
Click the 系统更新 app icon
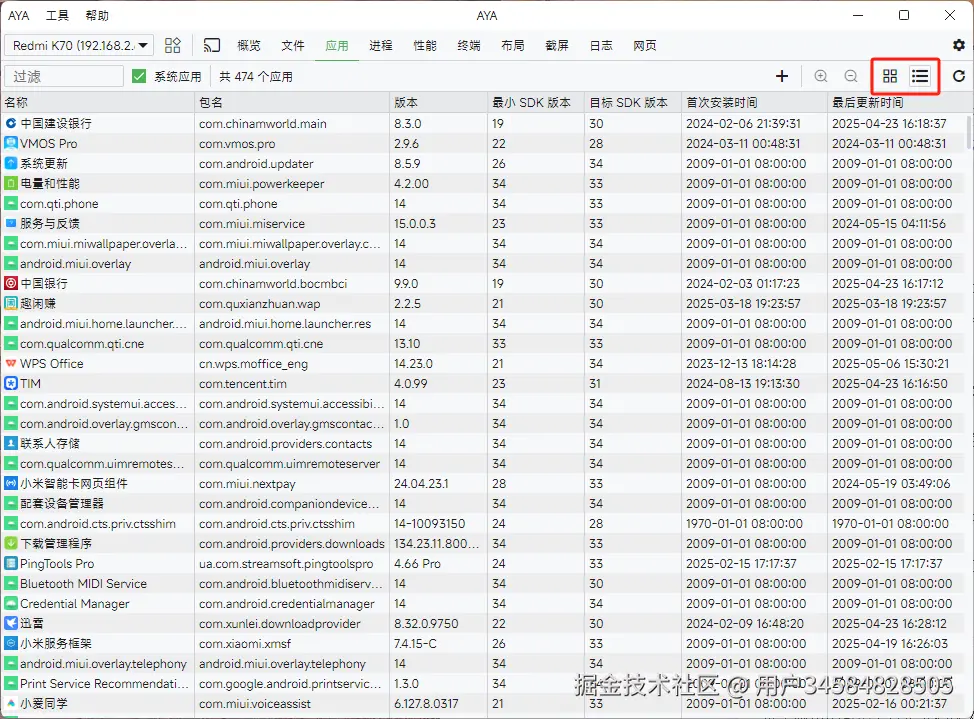11,163
